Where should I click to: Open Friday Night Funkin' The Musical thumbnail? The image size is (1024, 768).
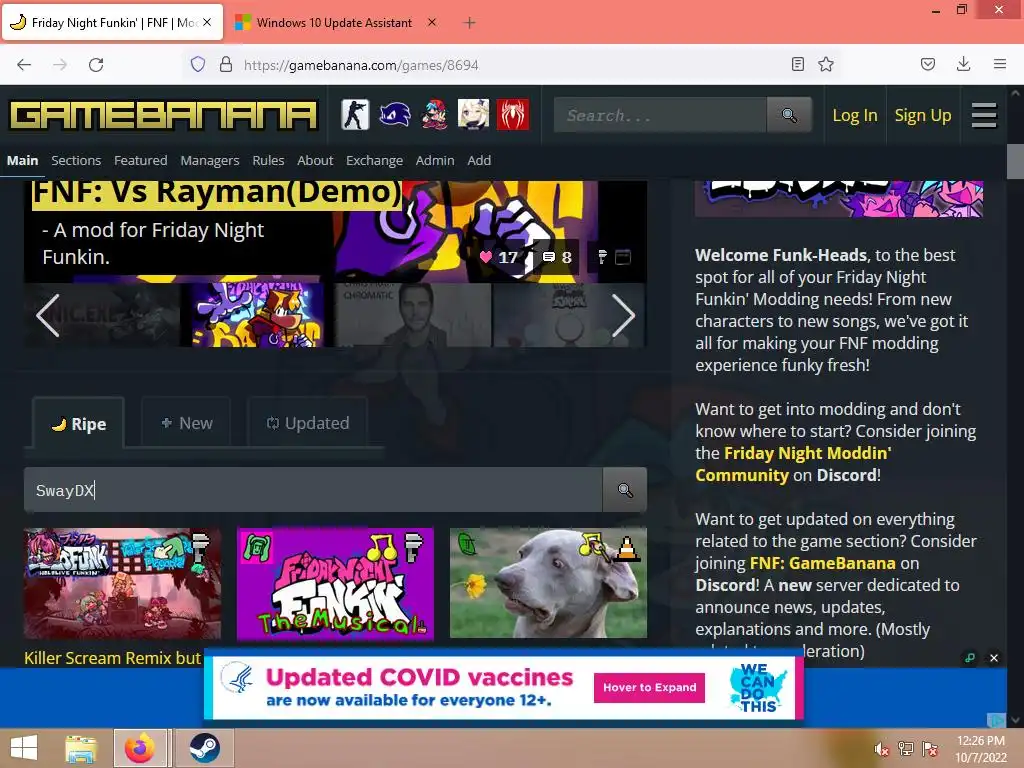coord(335,583)
